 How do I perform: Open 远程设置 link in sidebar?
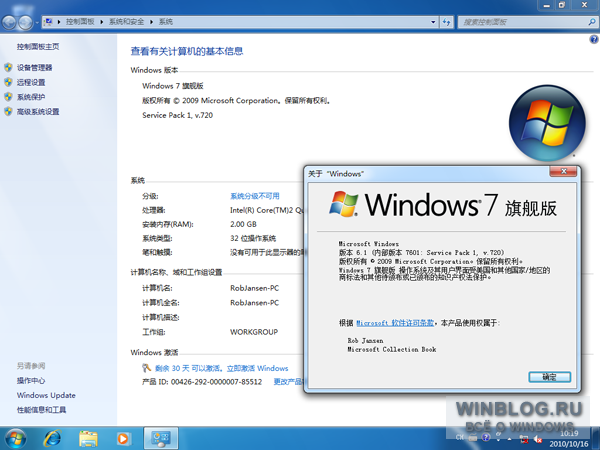coord(31,82)
